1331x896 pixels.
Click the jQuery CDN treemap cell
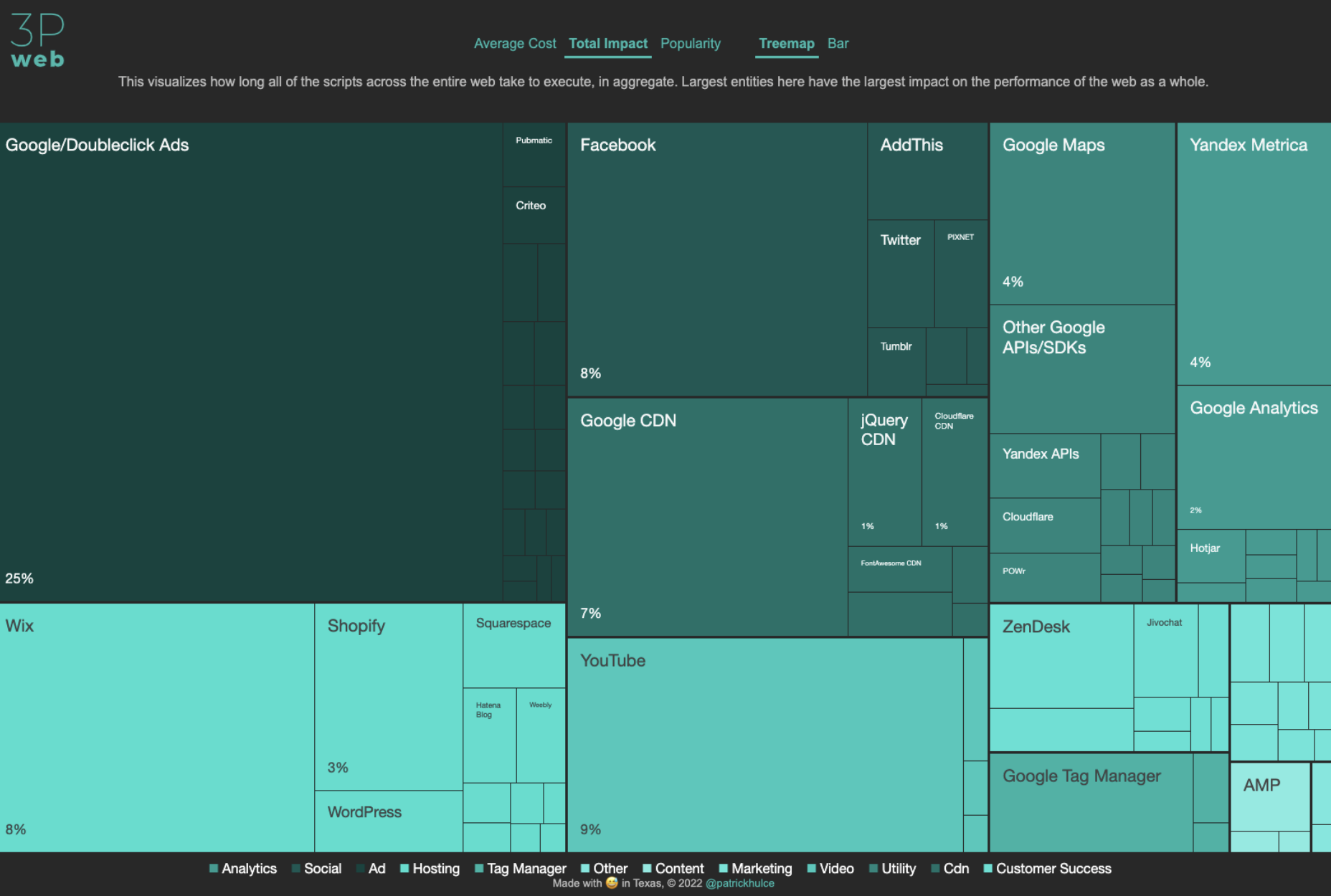[x=884, y=472]
